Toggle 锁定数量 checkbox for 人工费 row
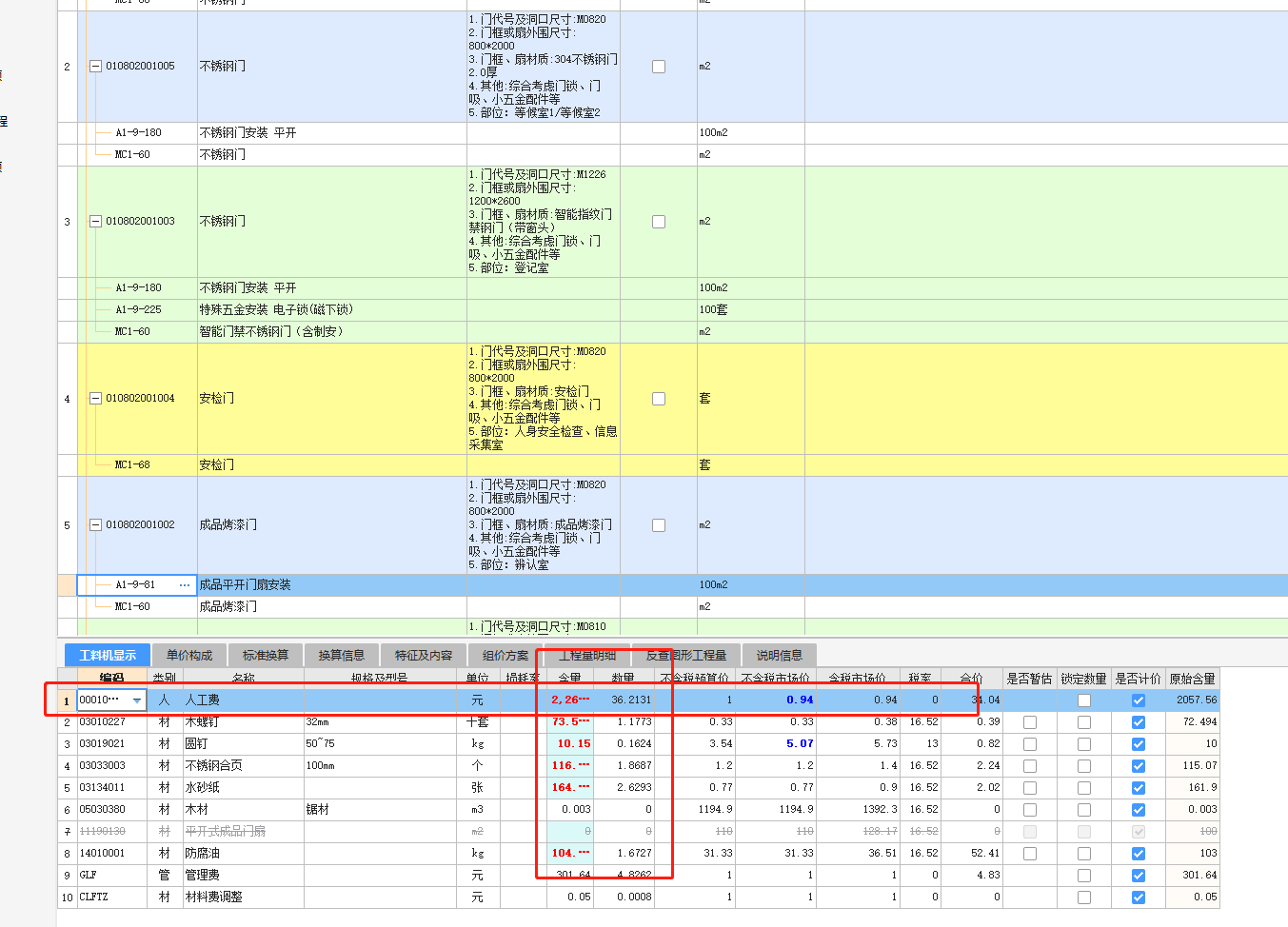Image resolution: width=1288 pixels, height=927 pixels. coord(1084,700)
